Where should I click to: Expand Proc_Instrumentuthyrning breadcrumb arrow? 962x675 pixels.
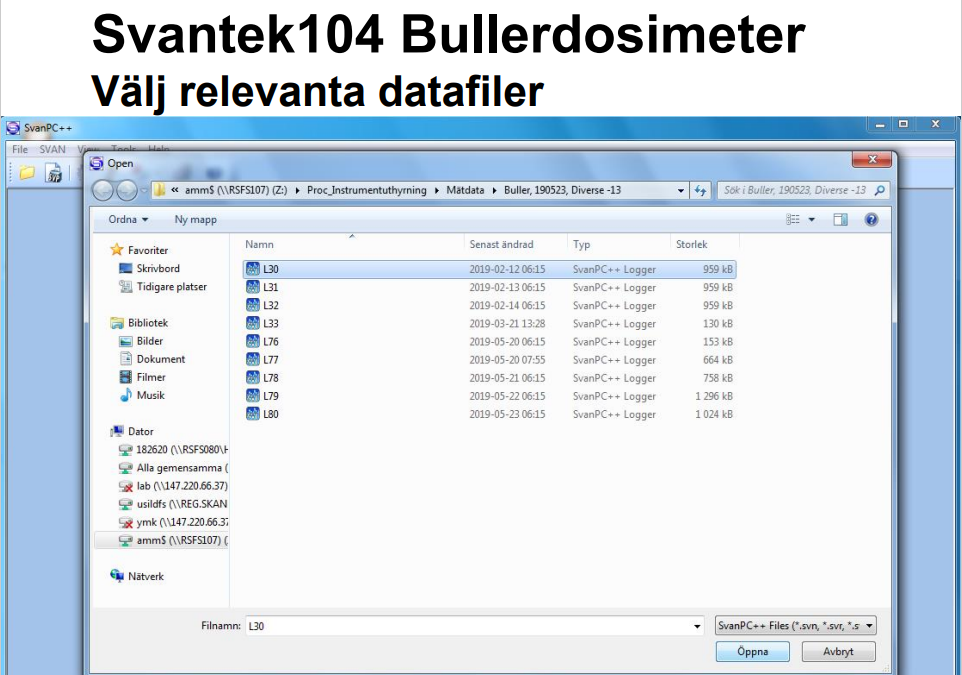pyautogui.click(x=436, y=190)
